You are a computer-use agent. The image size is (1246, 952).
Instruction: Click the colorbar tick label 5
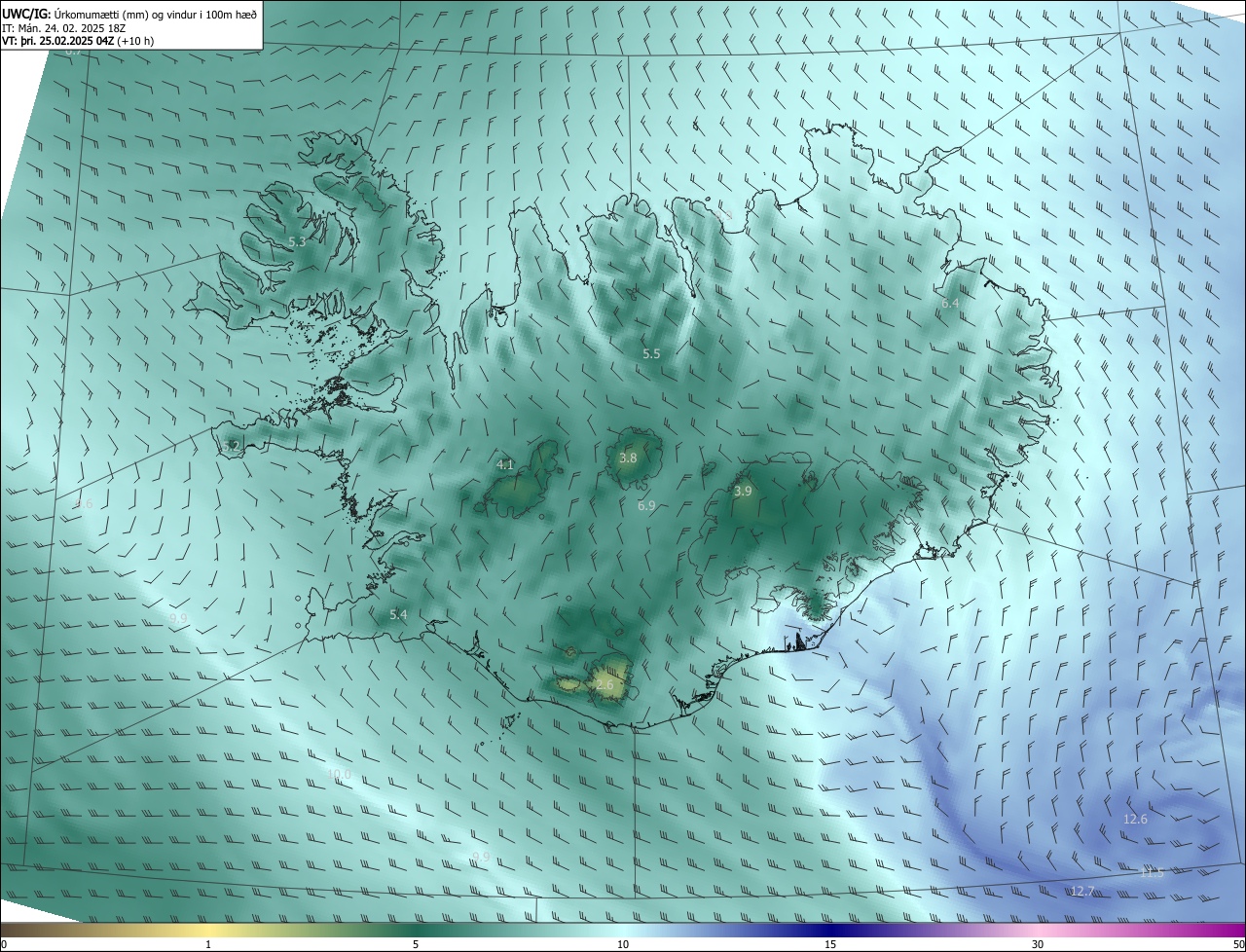[416, 944]
